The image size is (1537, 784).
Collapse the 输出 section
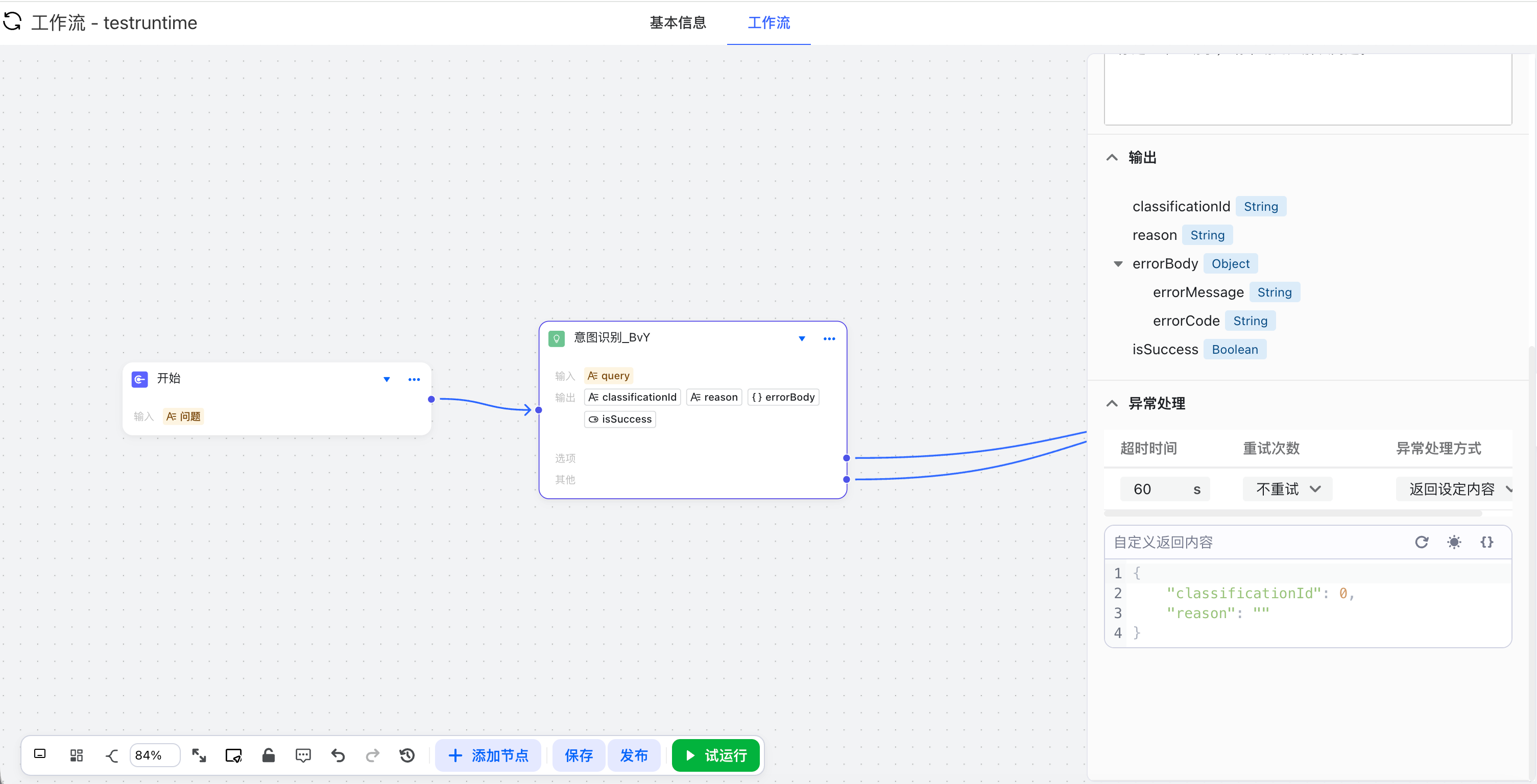[1112, 157]
